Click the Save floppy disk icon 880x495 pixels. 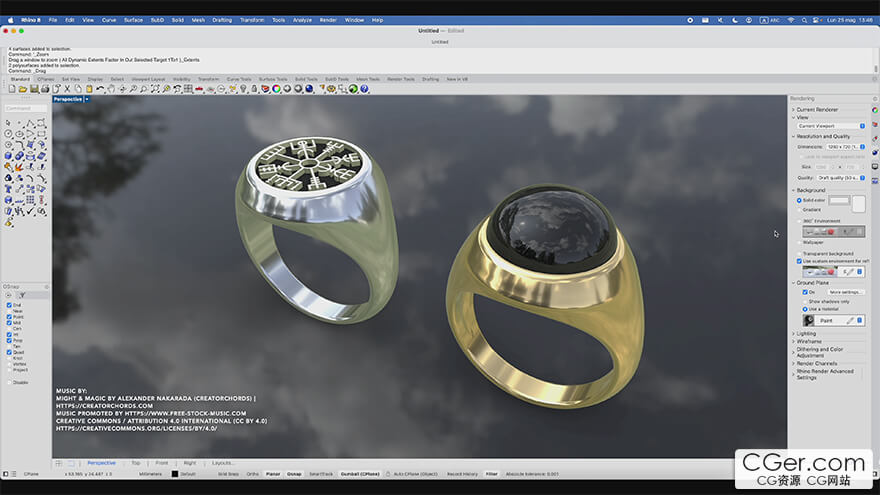(34, 89)
